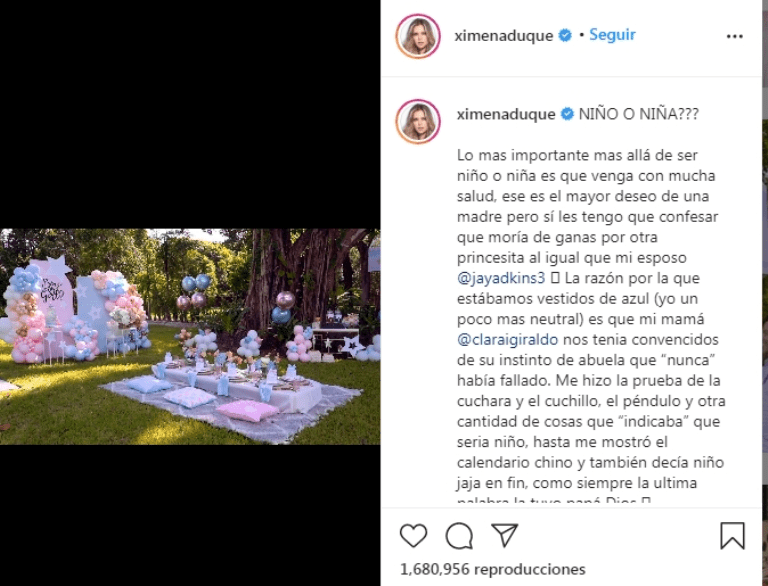Open ximenaduque header profile picture
This screenshot has height=586, width=768.
418,36
